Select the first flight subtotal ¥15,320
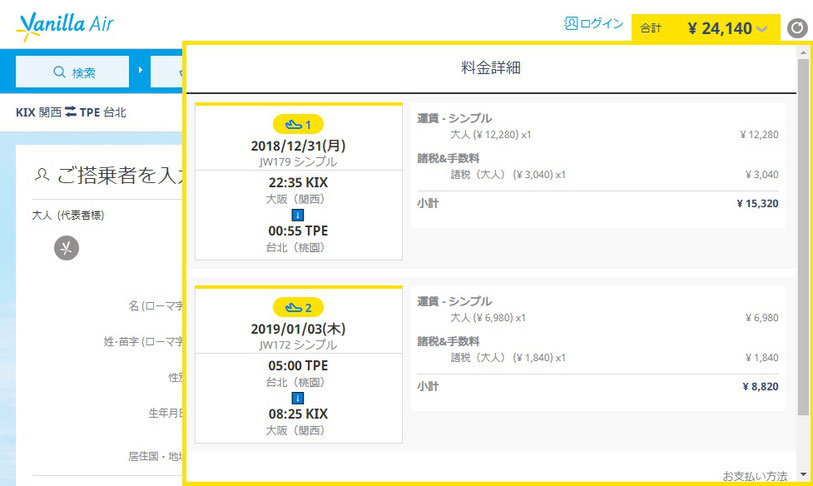Screen dimensions: 813x486 click(756, 203)
